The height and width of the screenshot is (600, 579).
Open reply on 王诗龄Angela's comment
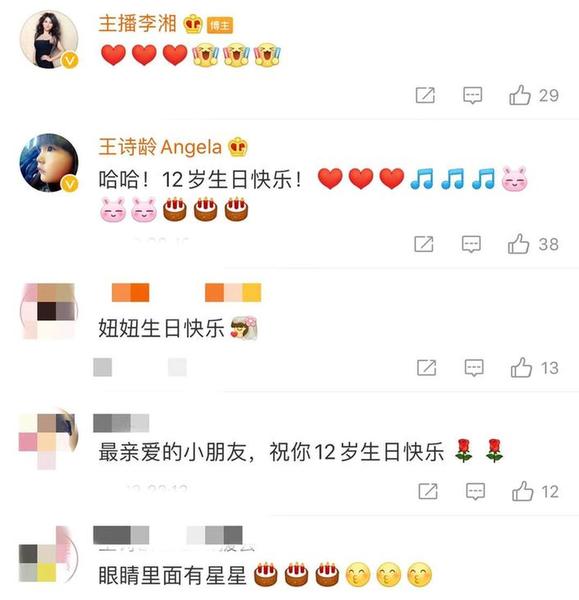471,244
